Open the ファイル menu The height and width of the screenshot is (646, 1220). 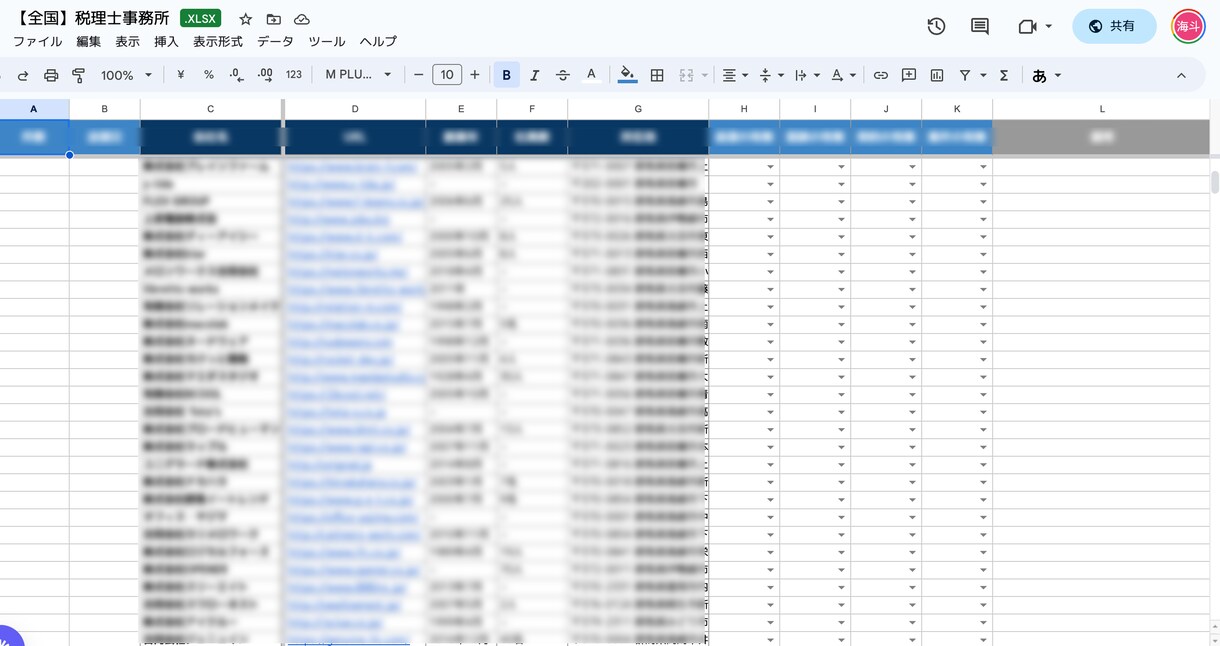pyautogui.click(x=37, y=42)
